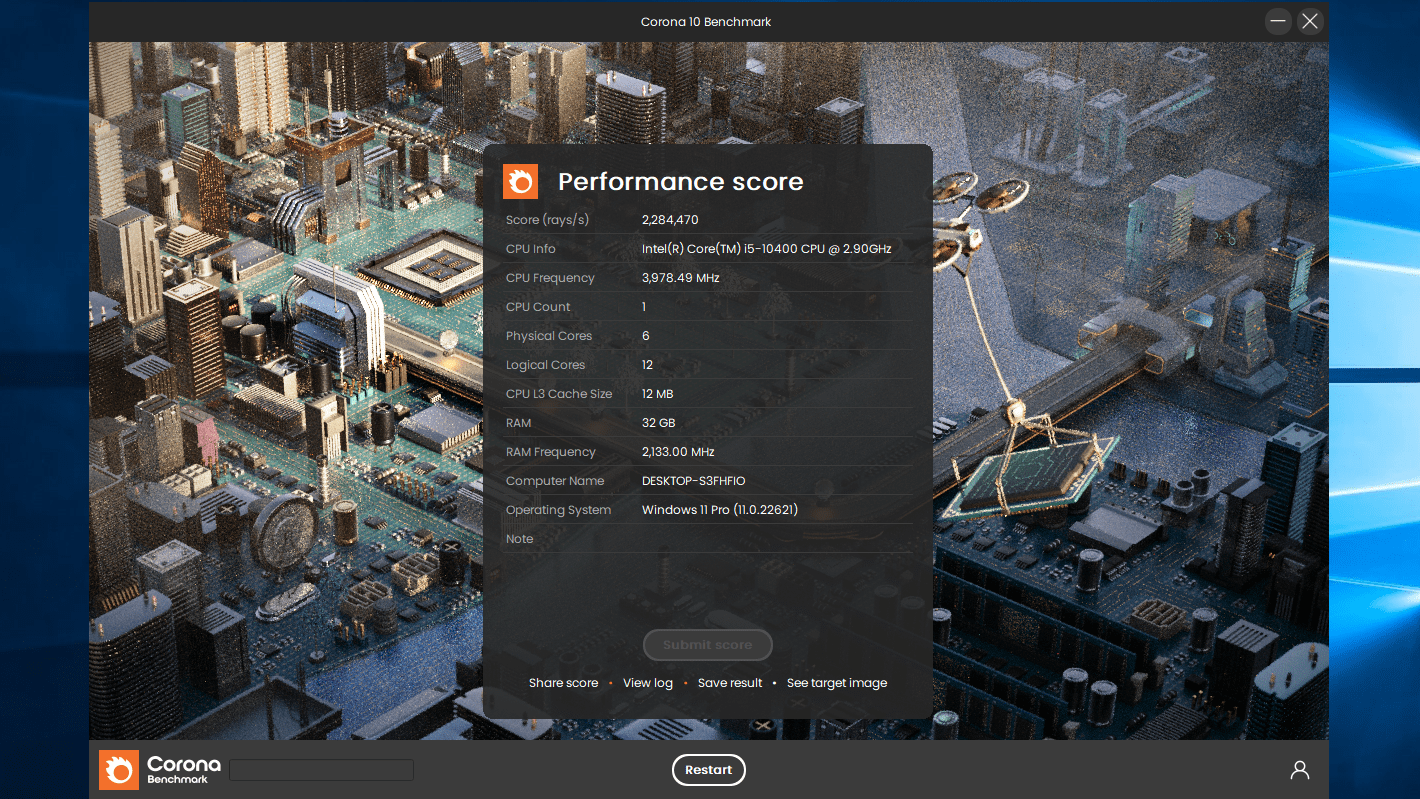
Task: Click the Computer Name label
Action: pyautogui.click(x=555, y=481)
